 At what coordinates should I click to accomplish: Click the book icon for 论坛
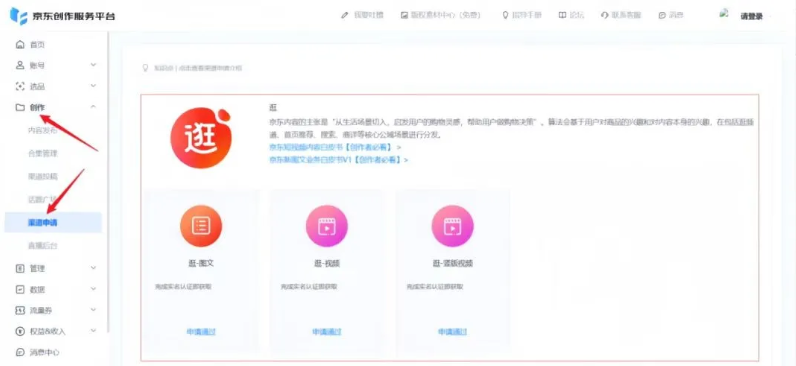click(562, 15)
